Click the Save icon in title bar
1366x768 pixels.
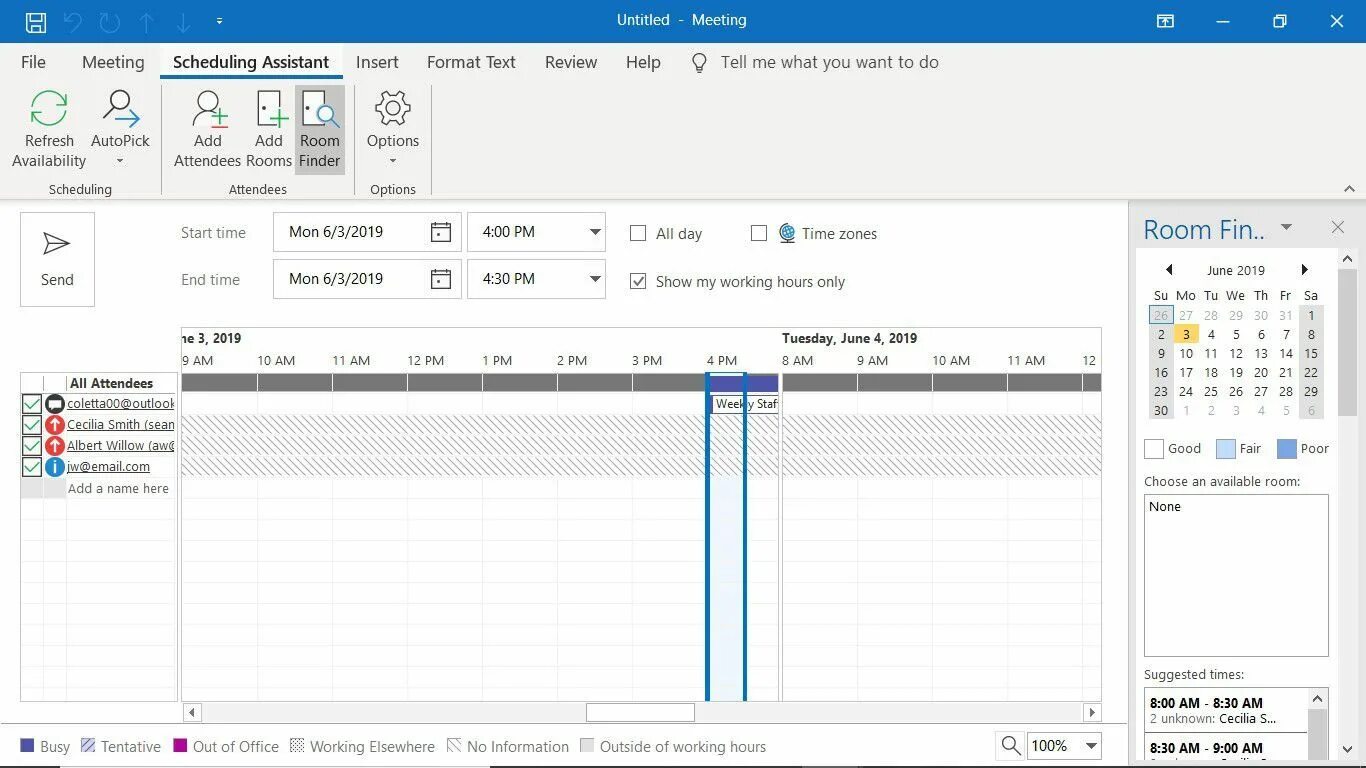coord(35,21)
